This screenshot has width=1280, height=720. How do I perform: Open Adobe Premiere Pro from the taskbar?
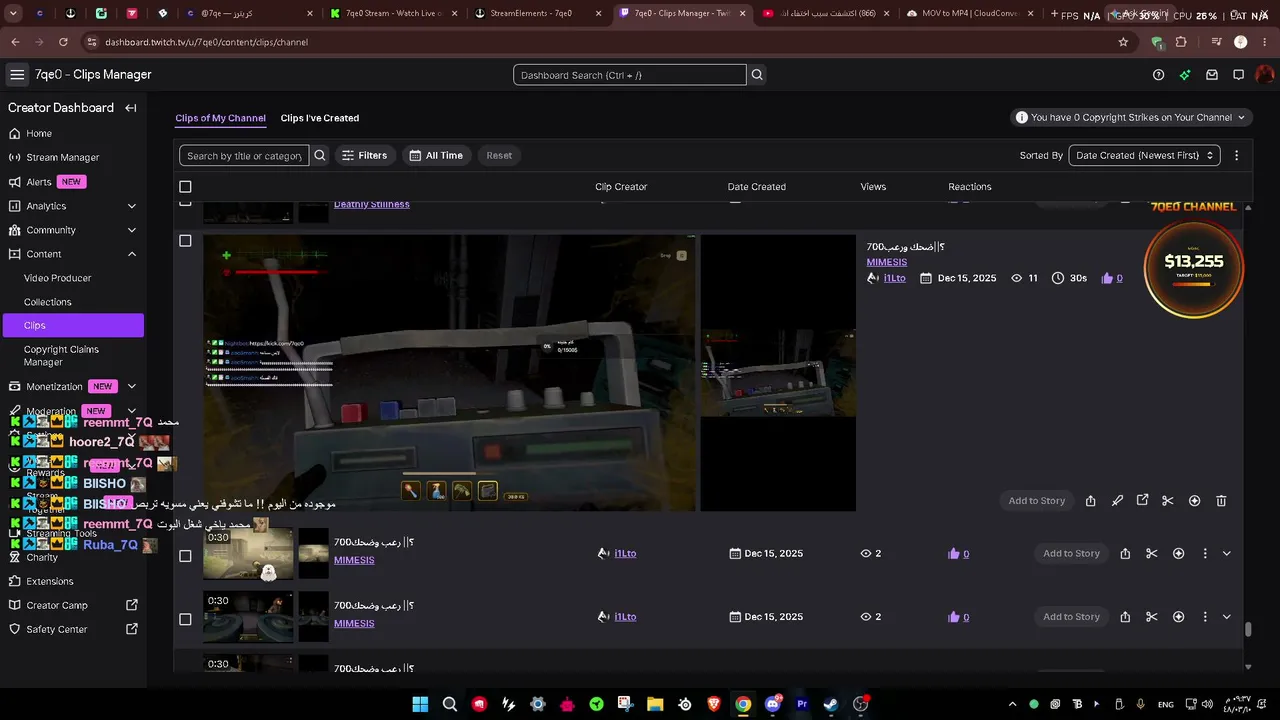click(x=802, y=704)
